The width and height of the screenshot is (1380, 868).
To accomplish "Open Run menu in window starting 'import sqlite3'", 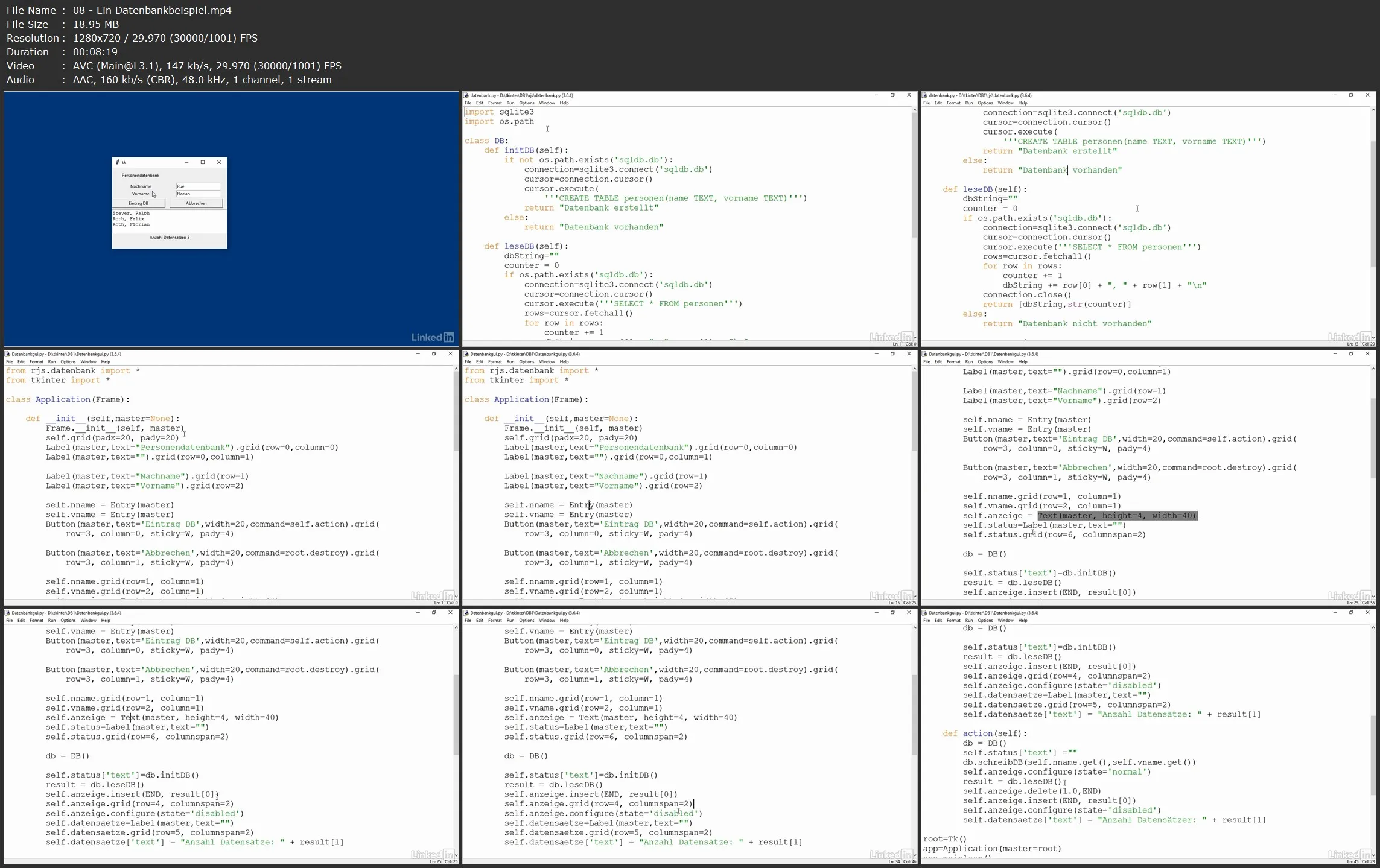I will pos(510,103).
